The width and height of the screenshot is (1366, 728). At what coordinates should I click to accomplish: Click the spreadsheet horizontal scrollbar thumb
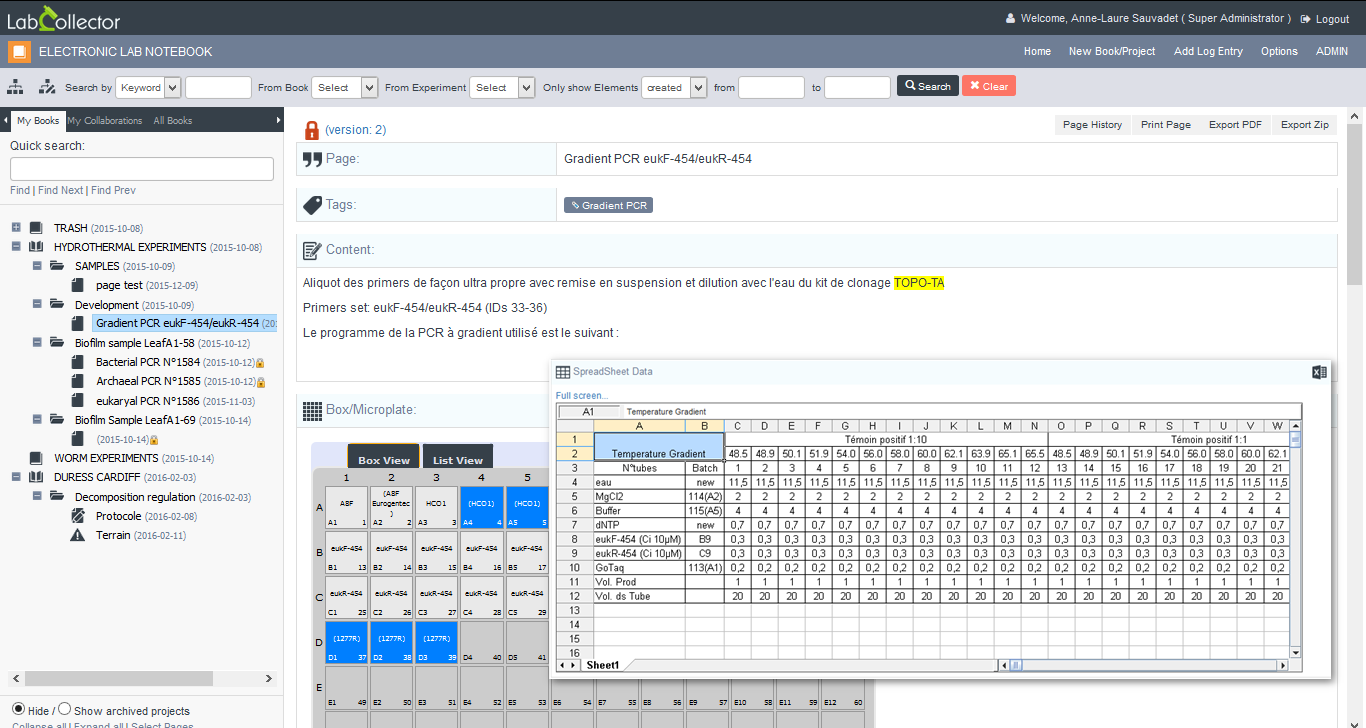click(x=1015, y=665)
